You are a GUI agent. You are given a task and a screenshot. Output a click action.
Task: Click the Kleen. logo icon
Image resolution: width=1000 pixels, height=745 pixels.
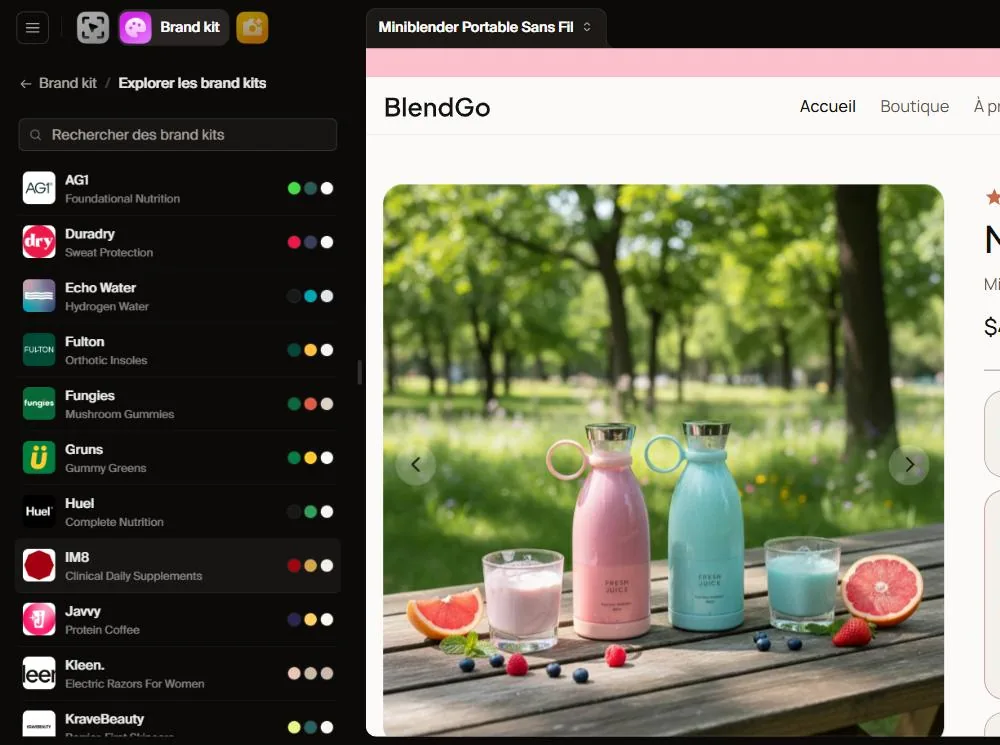[39, 673]
